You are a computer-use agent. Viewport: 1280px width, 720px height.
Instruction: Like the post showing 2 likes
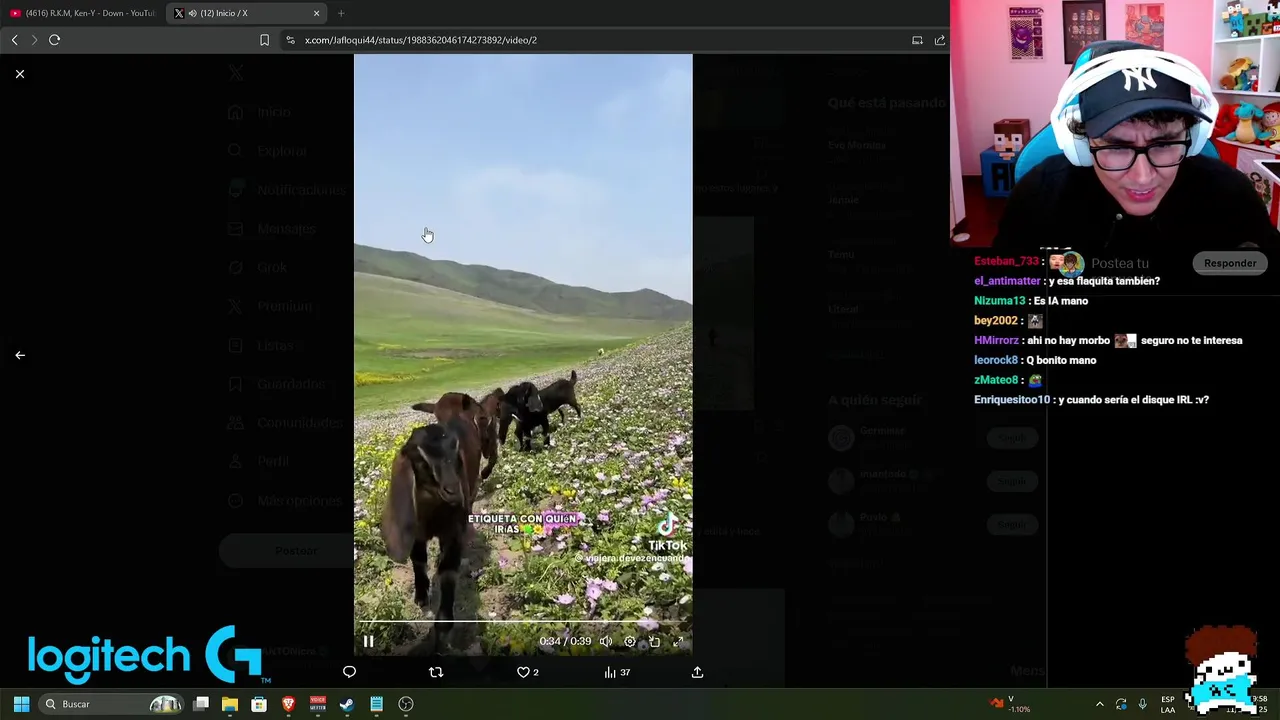click(x=527, y=672)
